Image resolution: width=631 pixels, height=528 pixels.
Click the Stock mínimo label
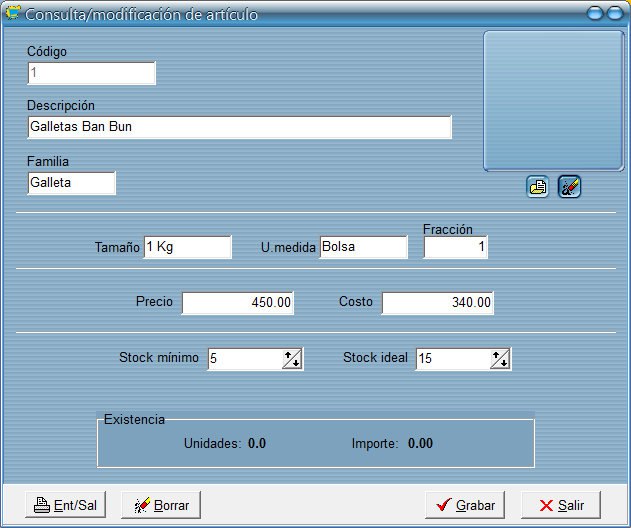click(159, 357)
